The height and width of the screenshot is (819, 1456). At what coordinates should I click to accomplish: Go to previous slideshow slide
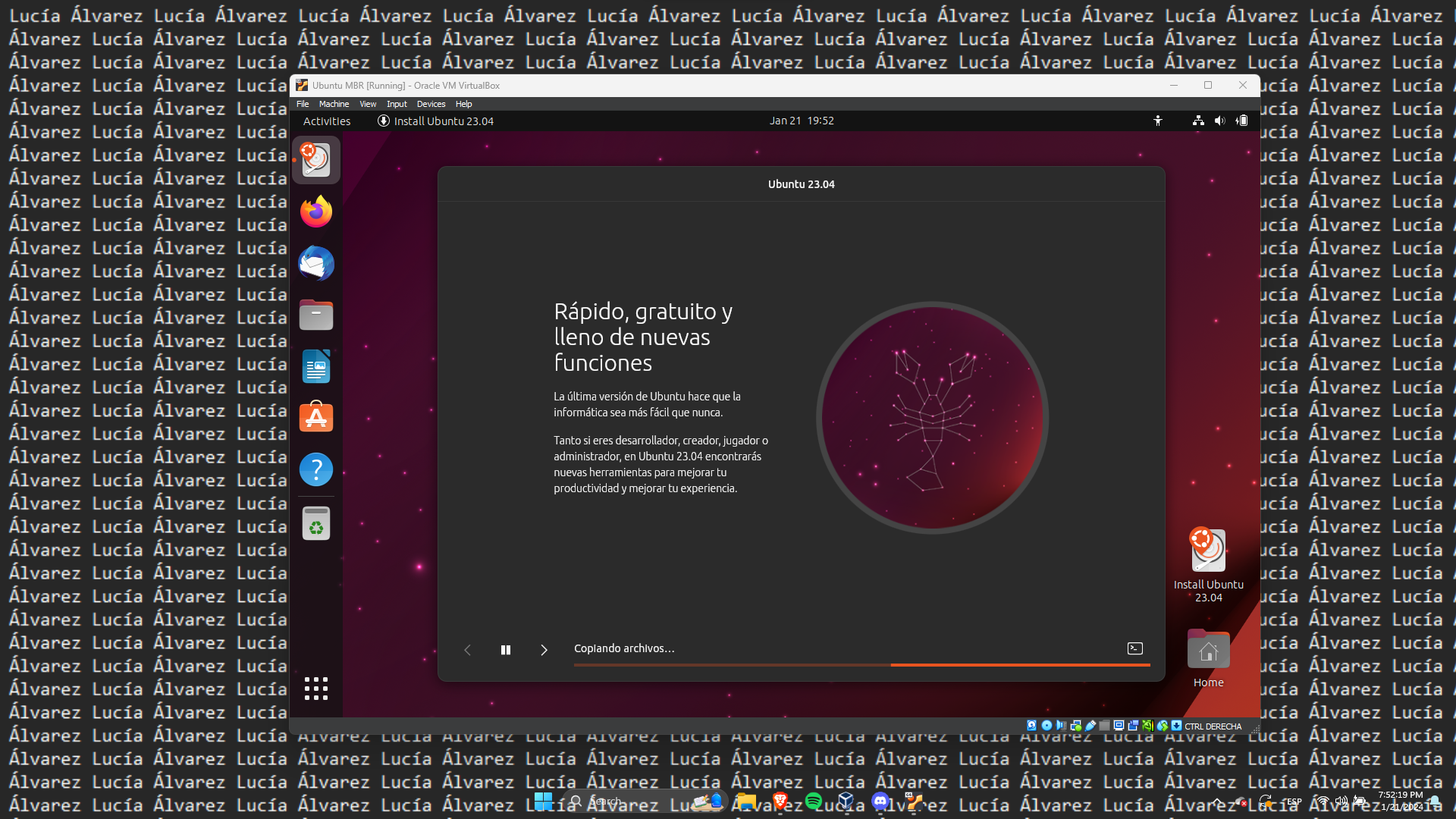(x=468, y=650)
